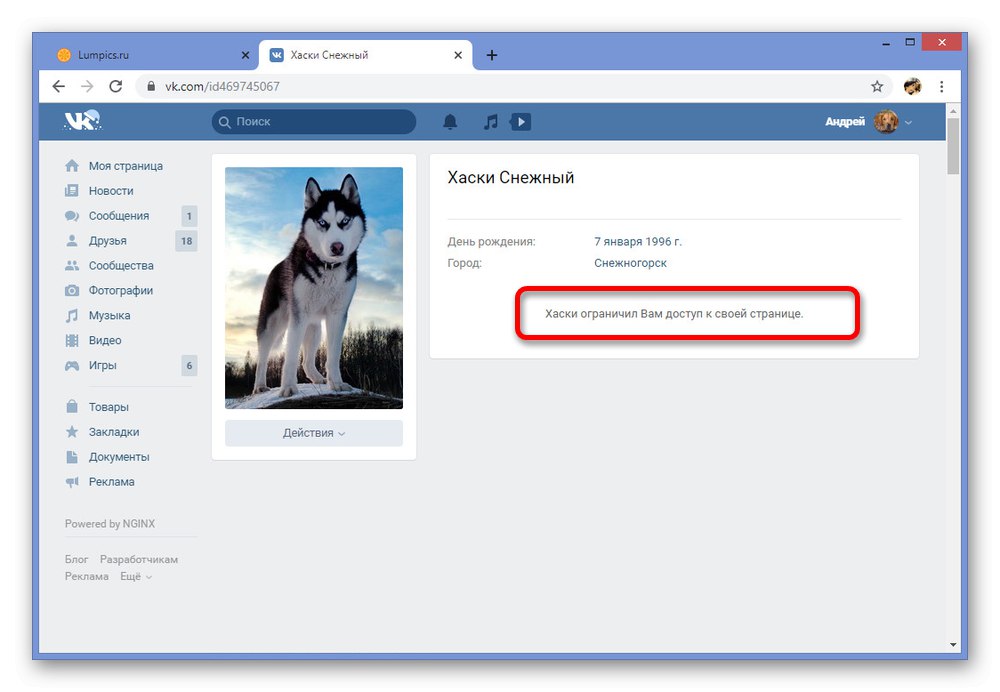Screen dimensions: 1000x692
Task: Click the address bar URL vk.com/id469745067
Action: pyautogui.click(x=222, y=86)
